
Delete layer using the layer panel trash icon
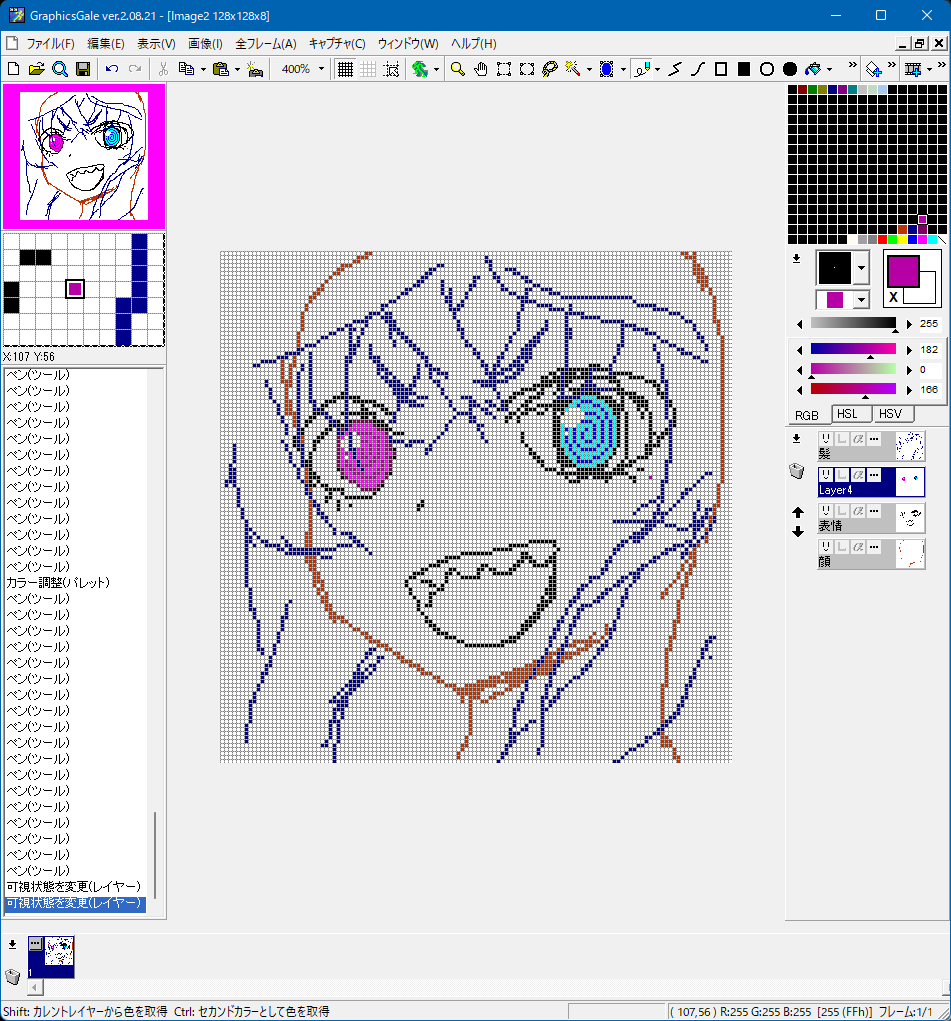[797, 471]
